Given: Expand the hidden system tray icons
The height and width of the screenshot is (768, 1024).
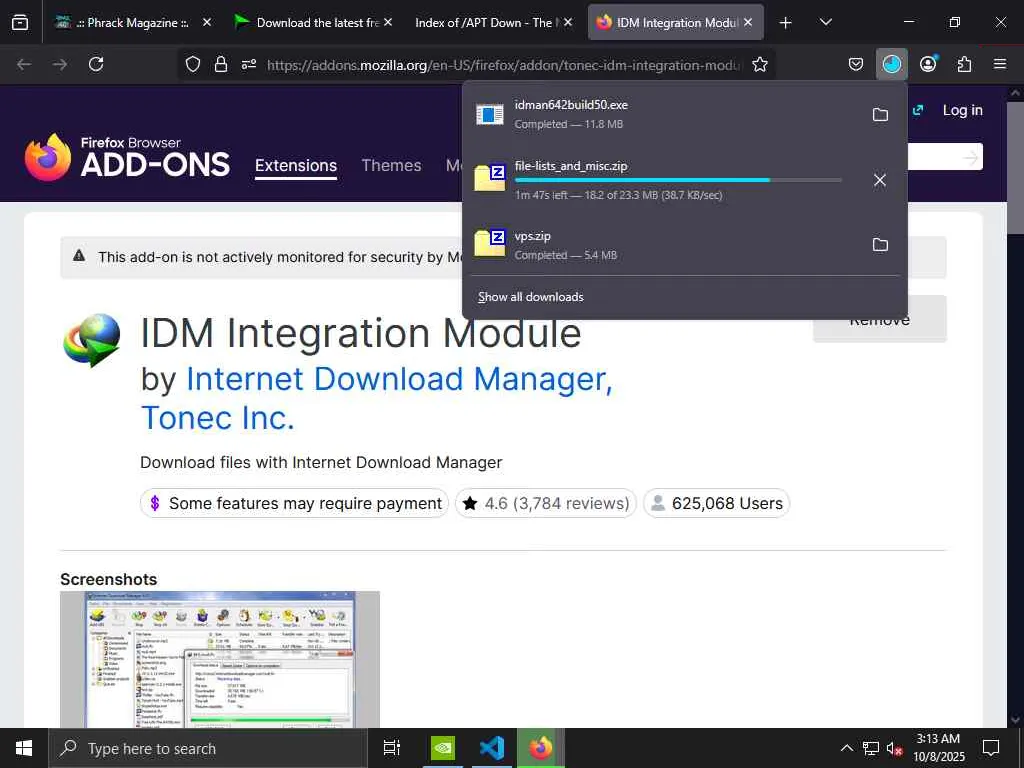Looking at the screenshot, I should tap(846, 748).
